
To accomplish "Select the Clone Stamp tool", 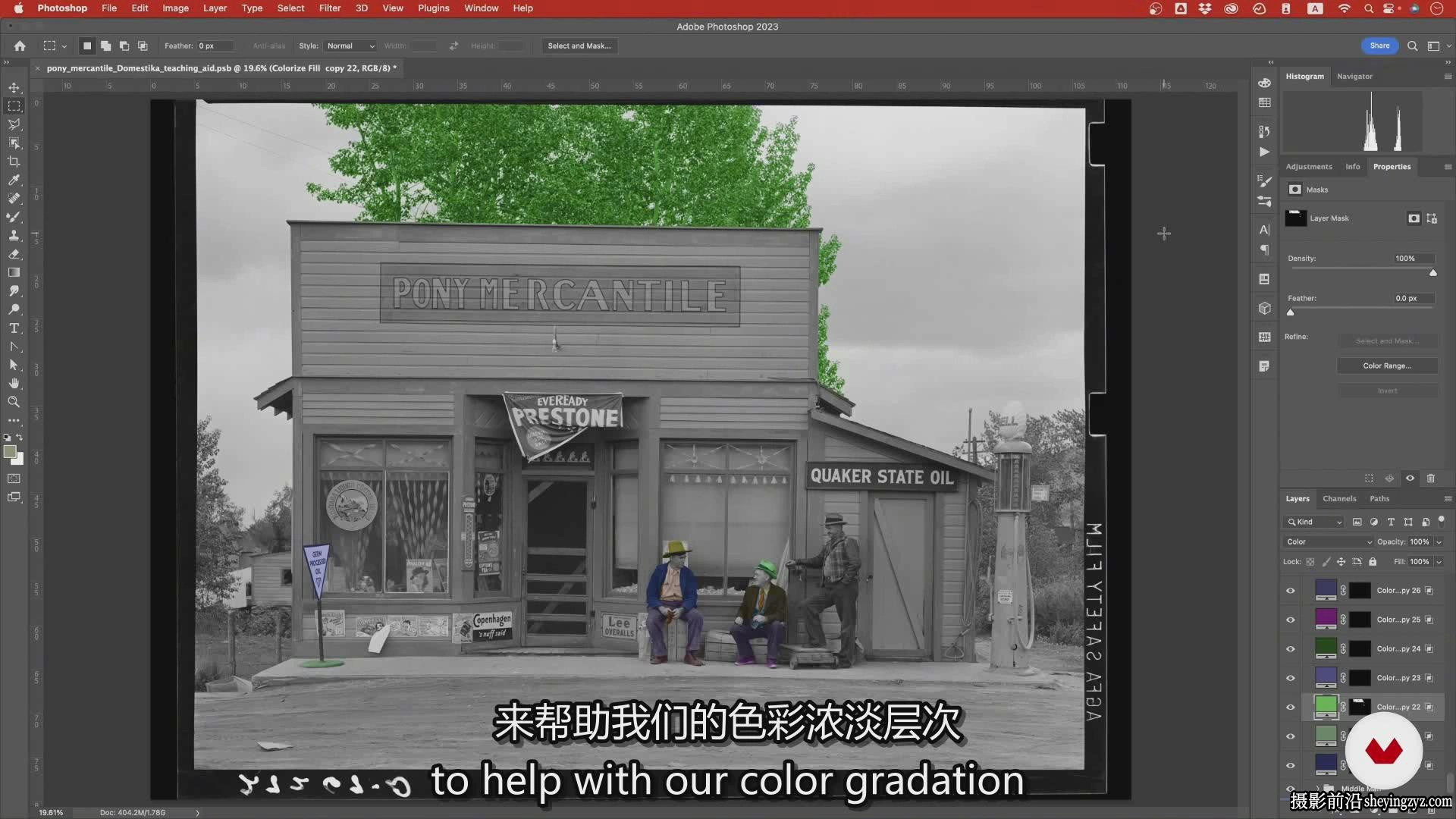I will point(14,235).
